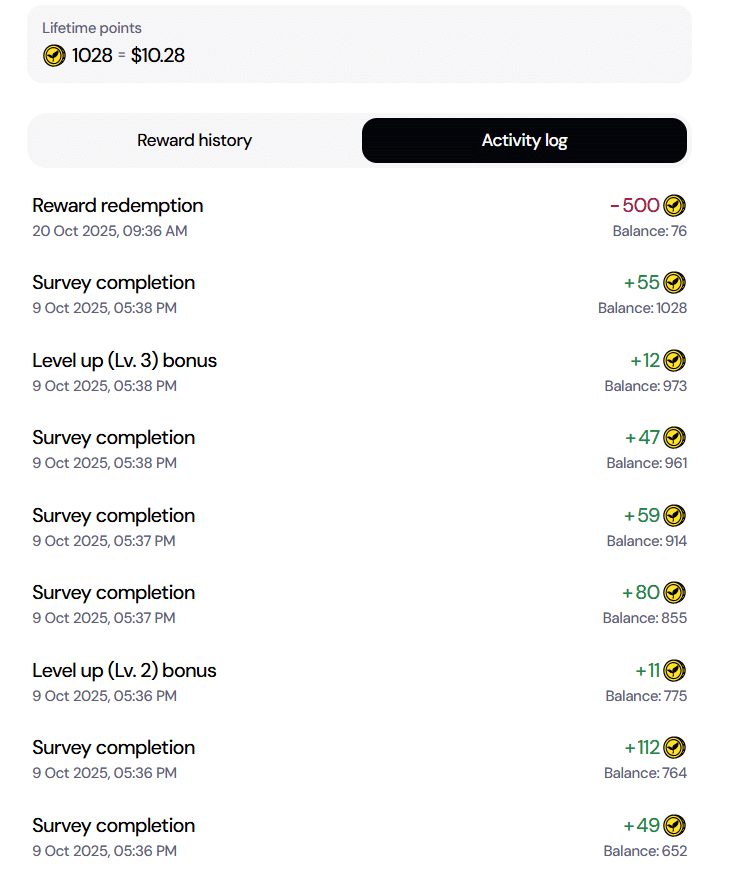Click the Balance: 76 text
Image resolution: width=747 pixels, height=876 pixels.
(x=649, y=231)
